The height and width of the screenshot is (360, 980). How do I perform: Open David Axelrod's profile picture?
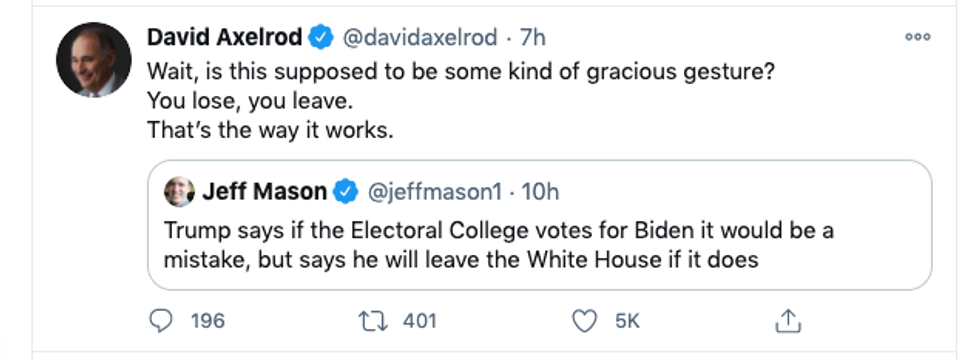coord(94,60)
